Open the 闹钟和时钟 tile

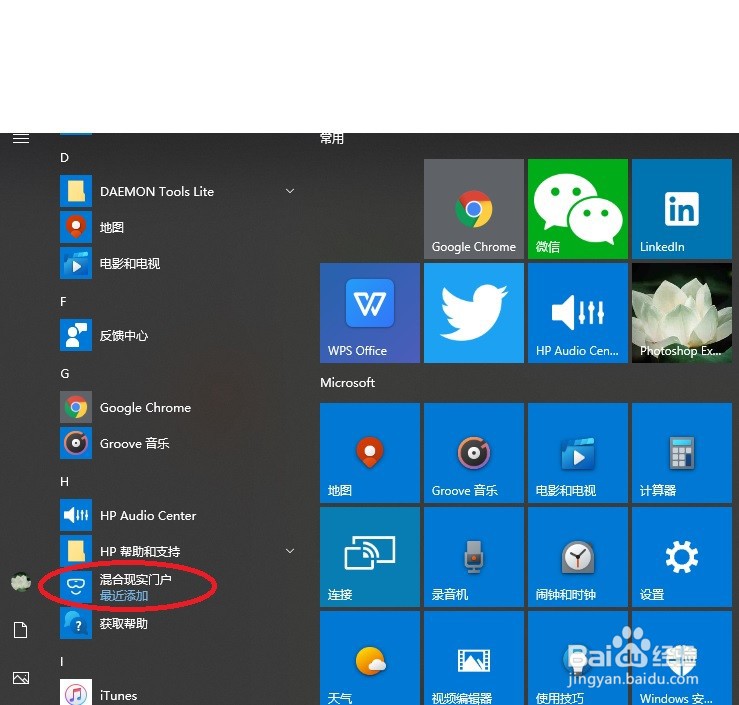[578, 557]
